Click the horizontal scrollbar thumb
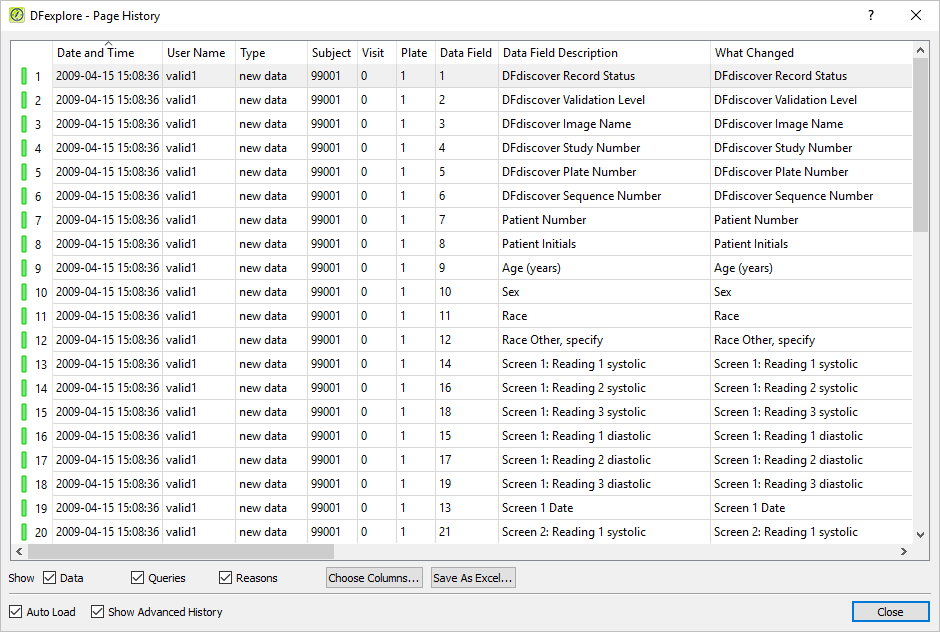Viewport: 940px width, 632px height. [x=180, y=551]
